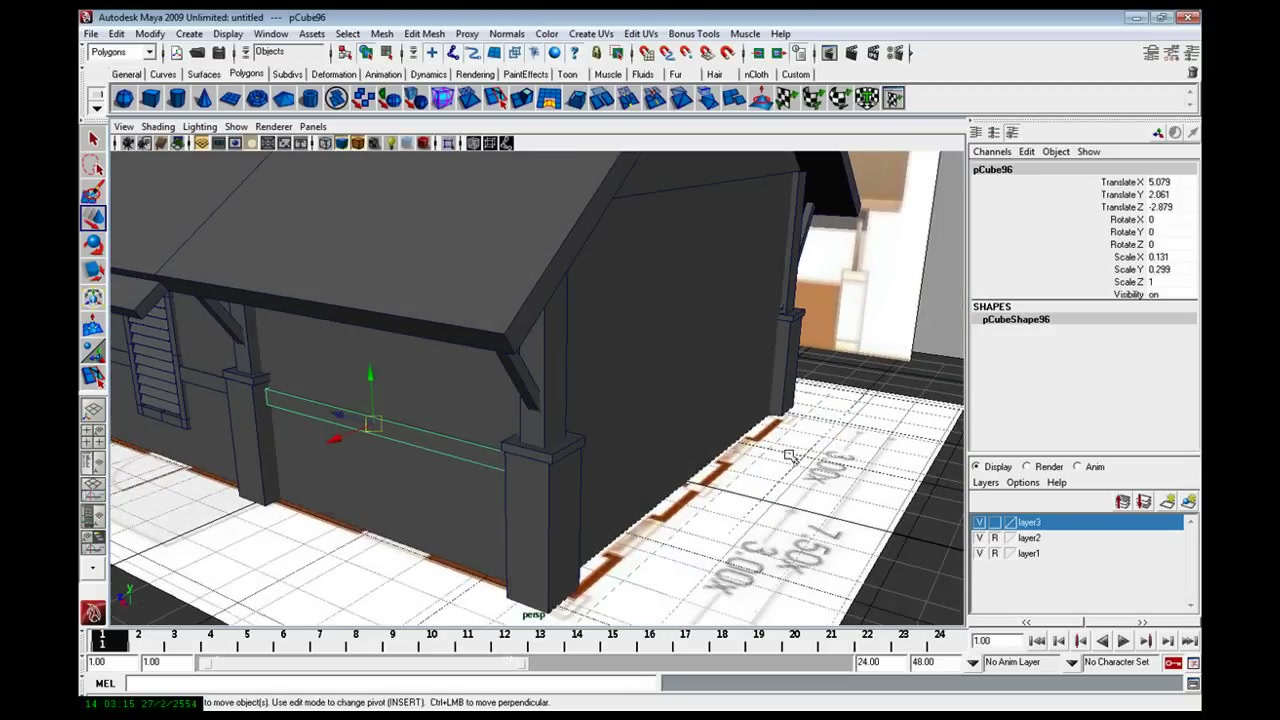Open the viewport Shading menu

[157, 127]
